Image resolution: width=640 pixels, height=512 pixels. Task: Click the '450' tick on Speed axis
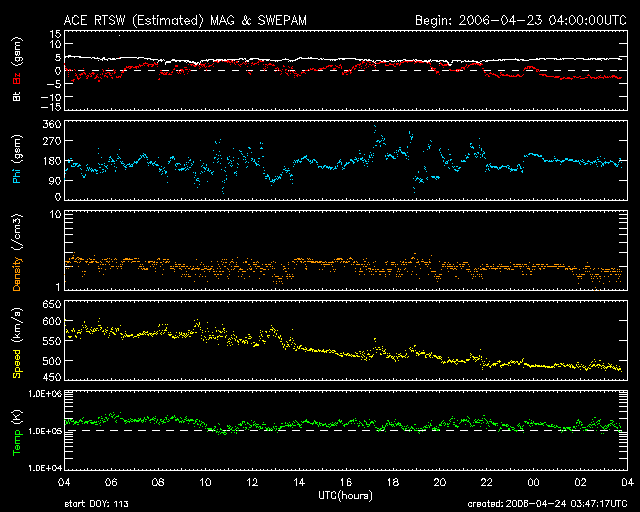(x=52, y=377)
